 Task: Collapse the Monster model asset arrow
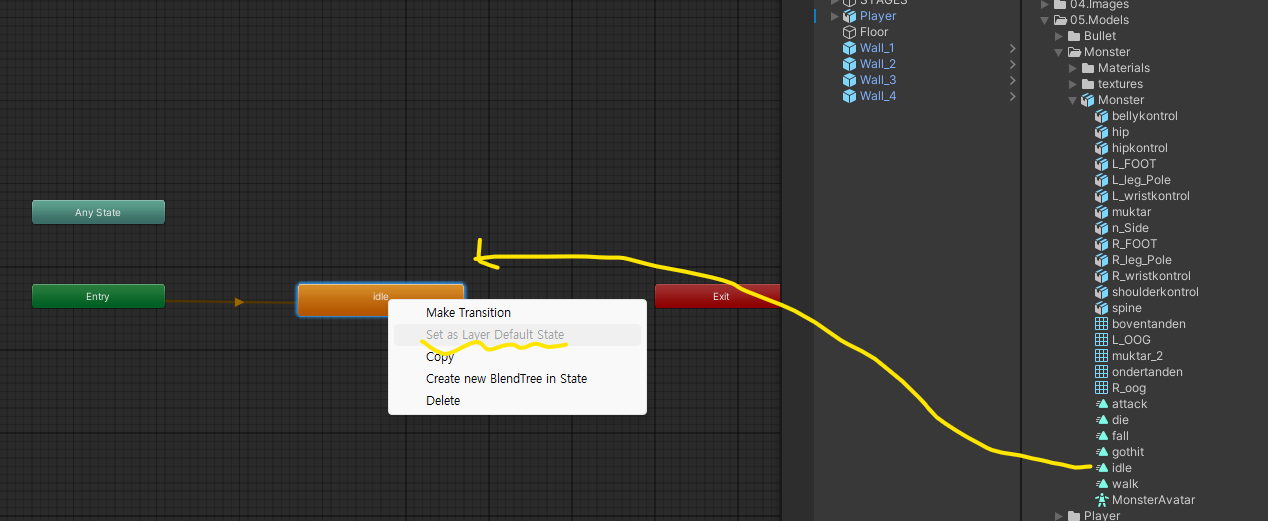pyautogui.click(x=1073, y=100)
